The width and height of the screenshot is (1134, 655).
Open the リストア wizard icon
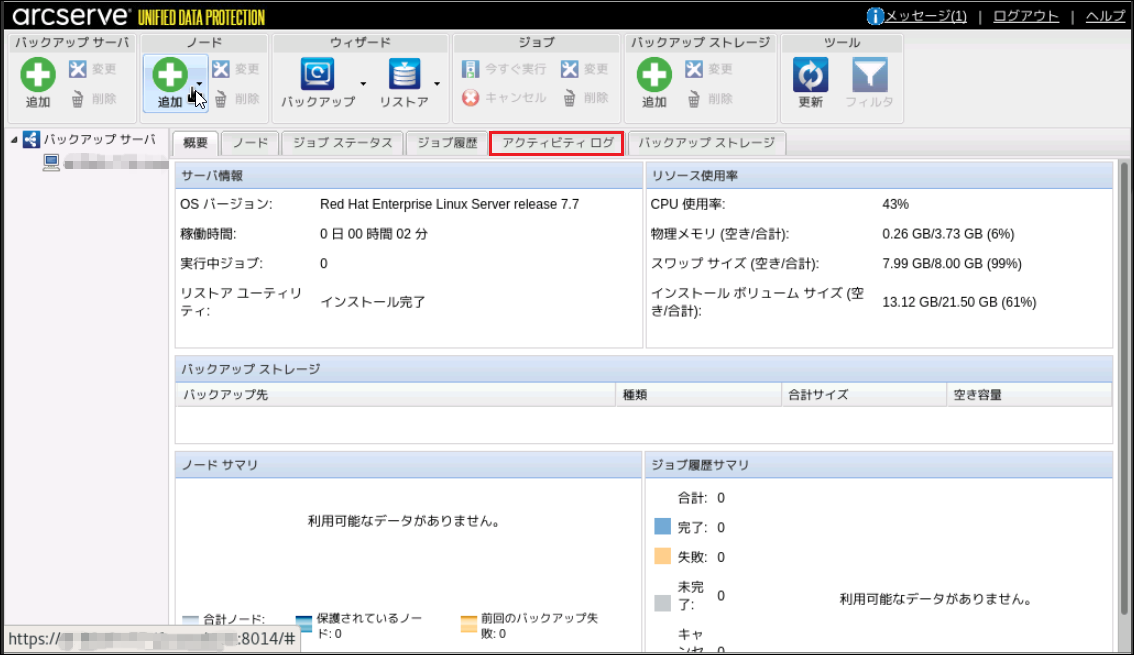point(404,75)
